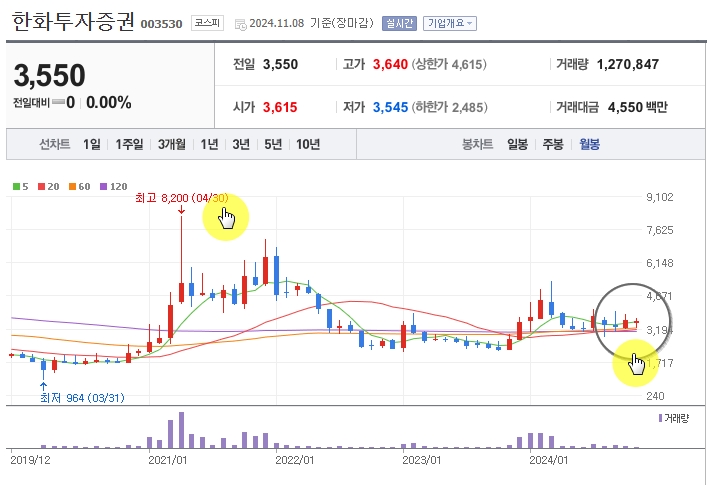Click the 240 price axis label
Viewport: 707px width, 485px height.
[655, 396]
